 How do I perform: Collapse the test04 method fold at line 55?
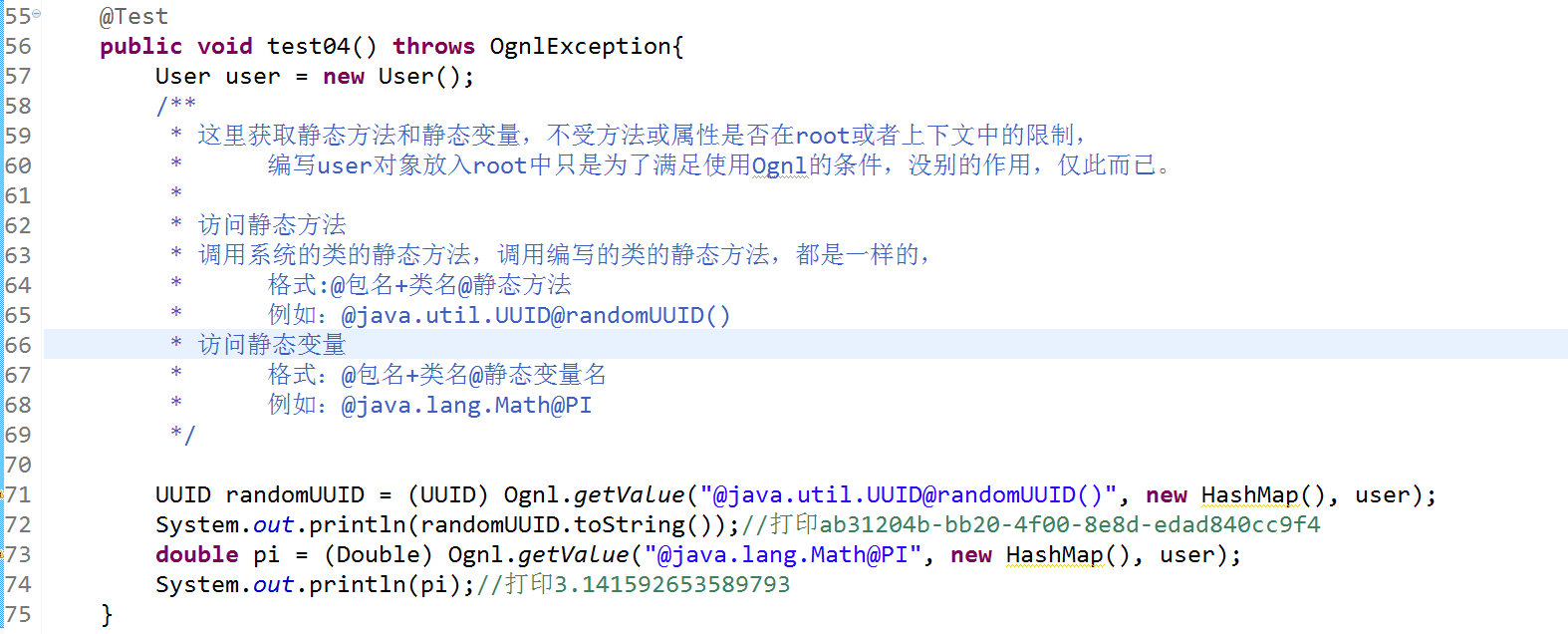[x=37, y=14]
